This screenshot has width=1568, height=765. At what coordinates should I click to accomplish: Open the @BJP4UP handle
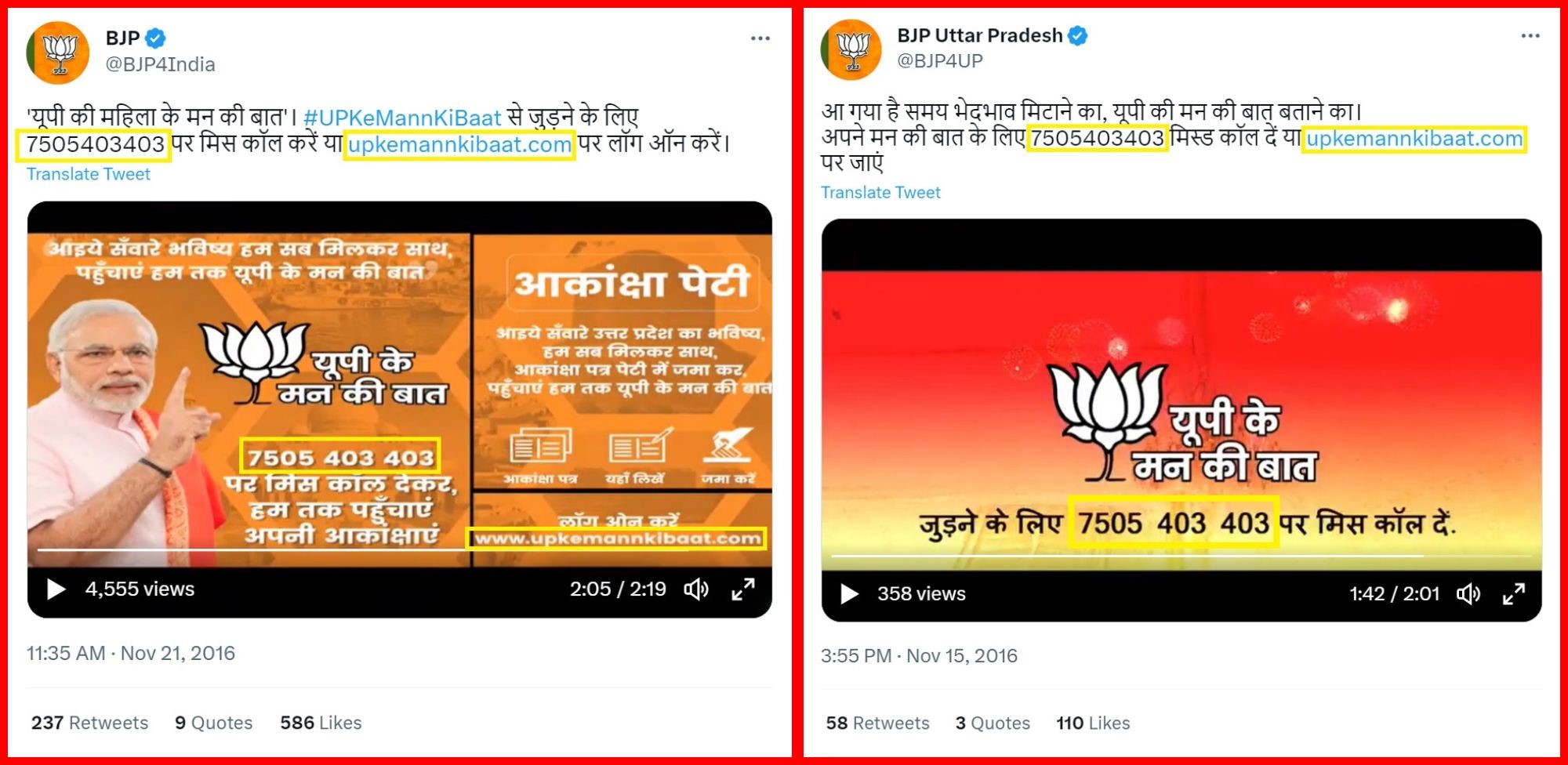pos(939,61)
